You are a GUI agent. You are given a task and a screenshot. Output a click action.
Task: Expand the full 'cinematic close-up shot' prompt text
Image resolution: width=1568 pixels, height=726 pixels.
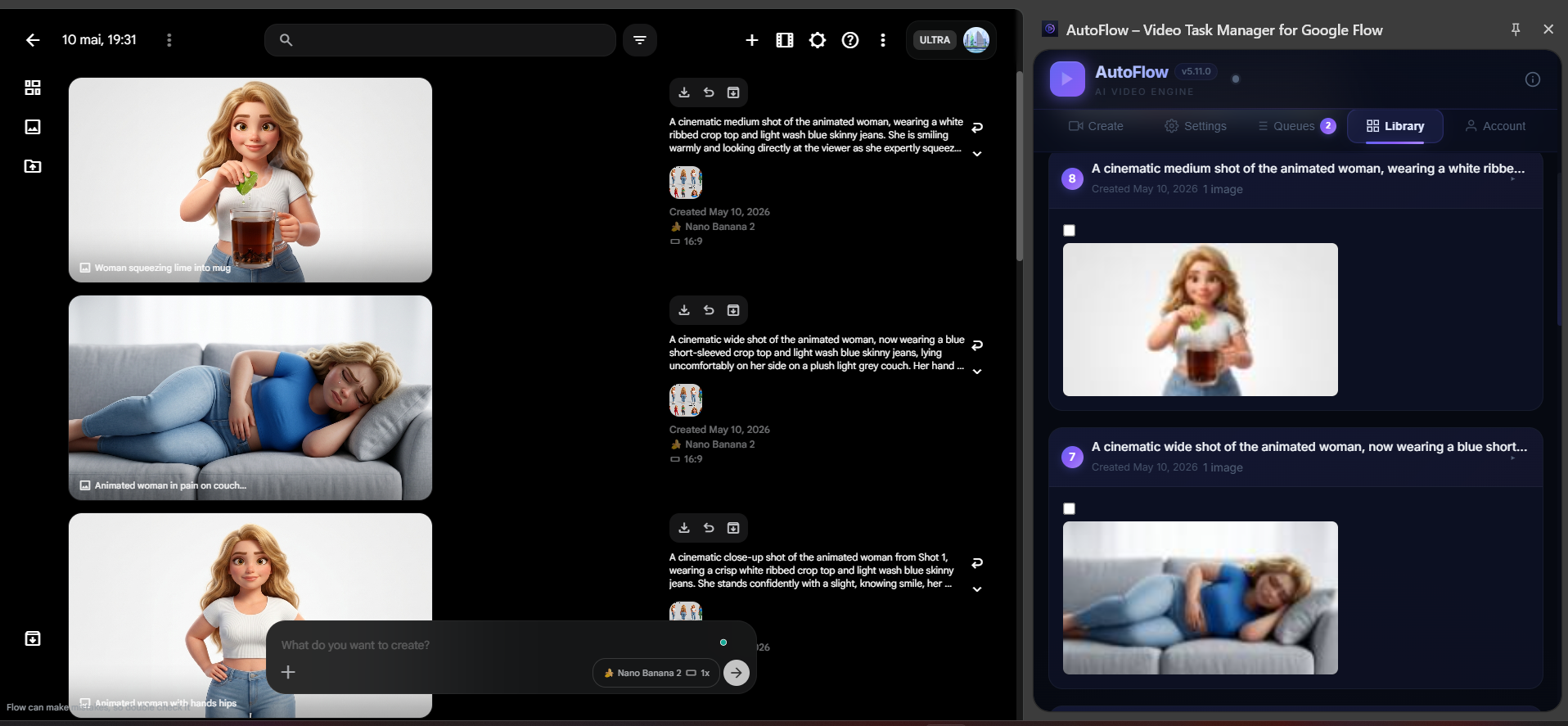pos(977,589)
